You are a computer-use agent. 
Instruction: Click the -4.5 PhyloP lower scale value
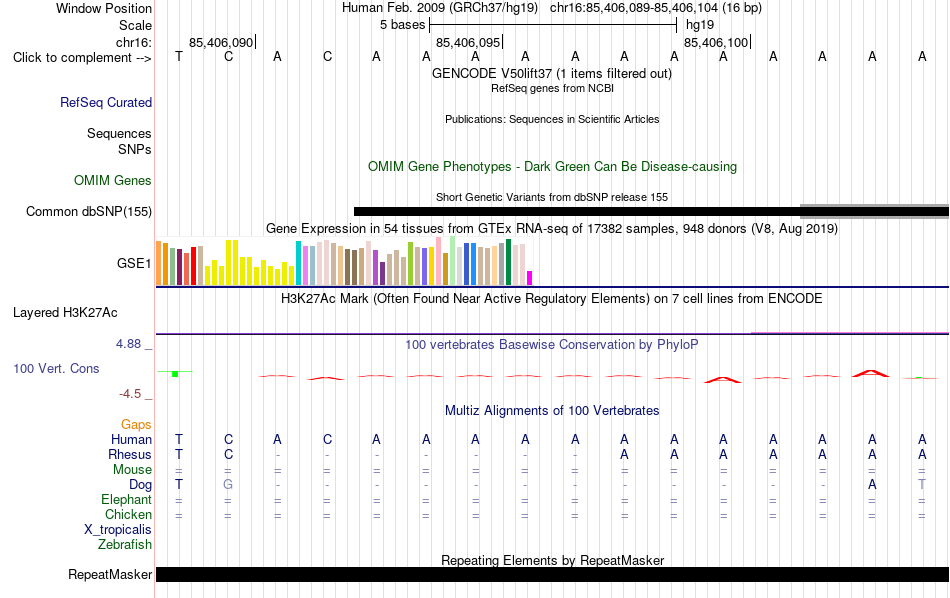130,394
